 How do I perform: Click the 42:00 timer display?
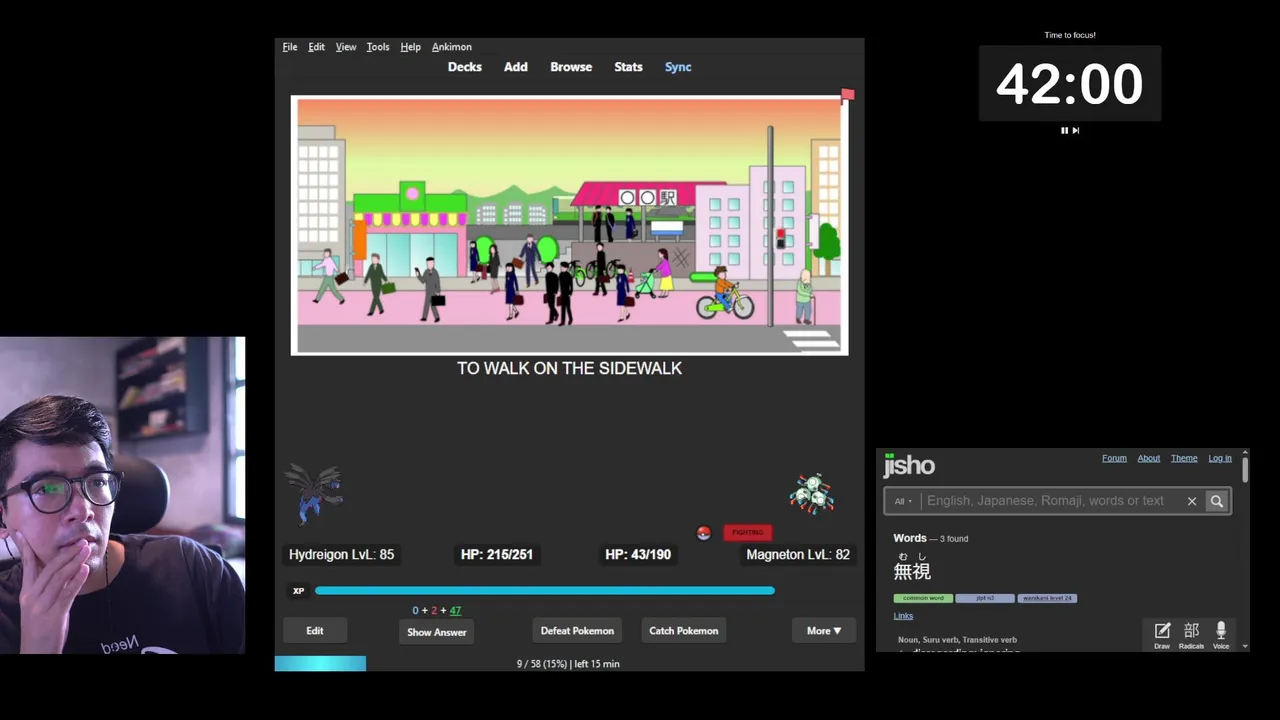point(1070,84)
